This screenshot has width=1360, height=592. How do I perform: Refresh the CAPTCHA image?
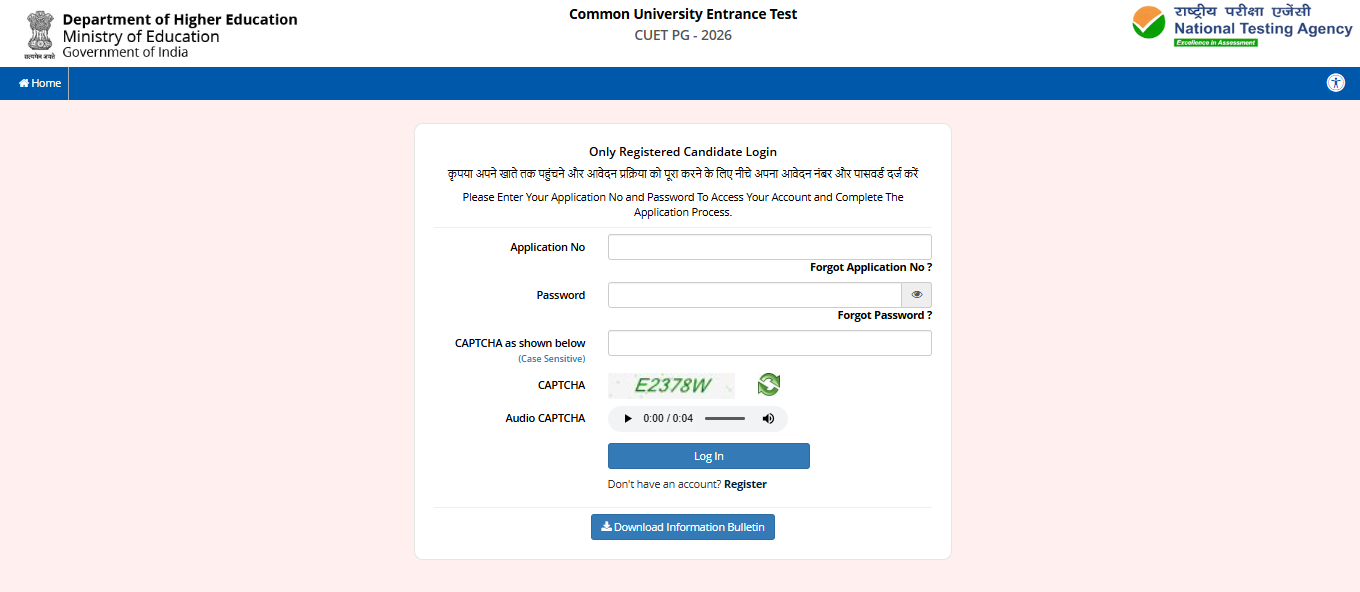point(768,384)
